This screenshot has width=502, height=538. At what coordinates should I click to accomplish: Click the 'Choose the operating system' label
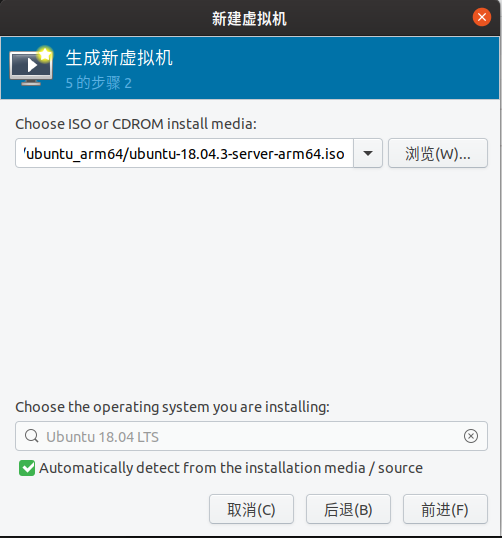(172, 407)
